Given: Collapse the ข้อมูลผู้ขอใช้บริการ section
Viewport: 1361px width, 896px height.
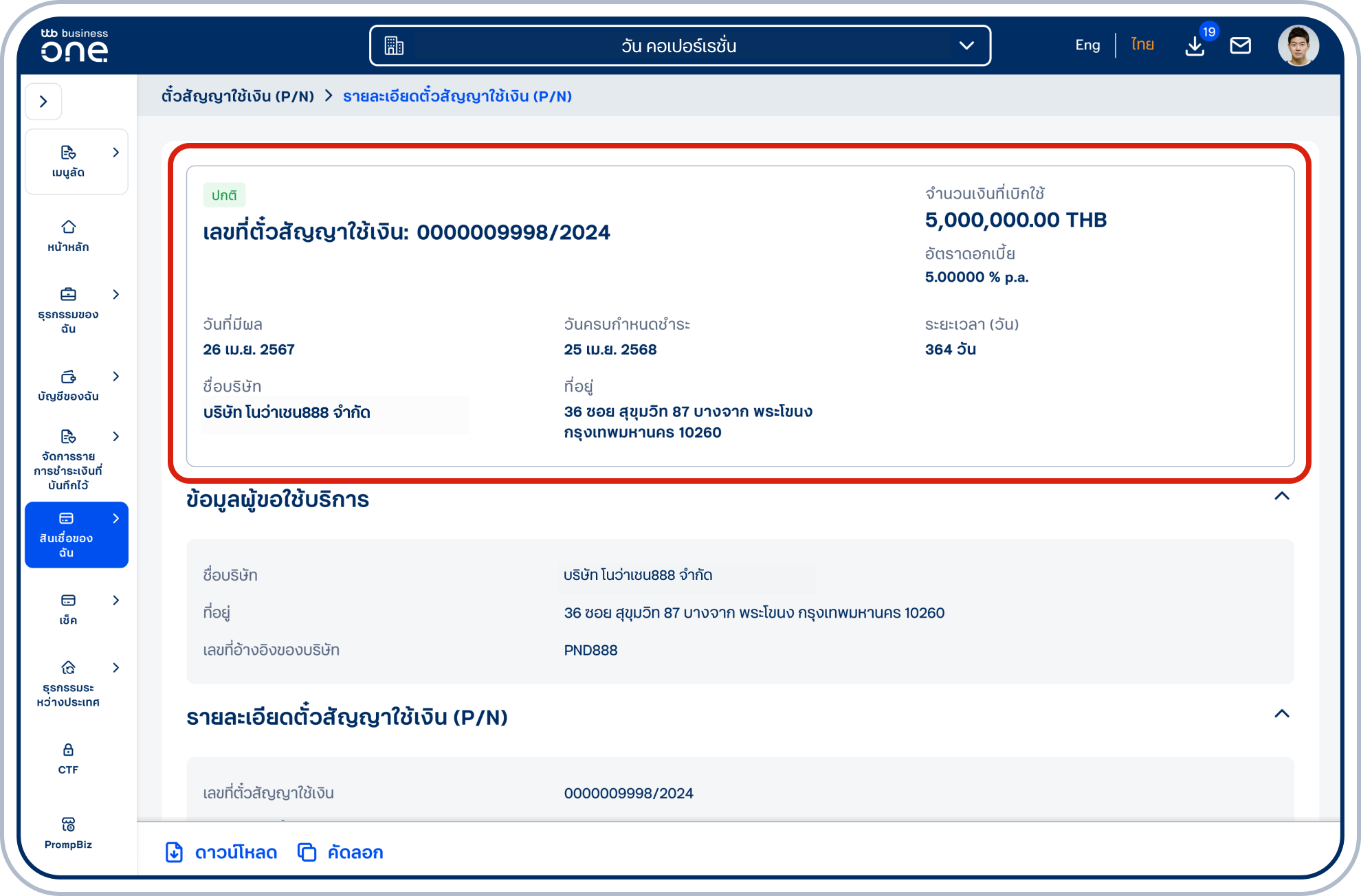Looking at the screenshot, I should [x=1281, y=497].
